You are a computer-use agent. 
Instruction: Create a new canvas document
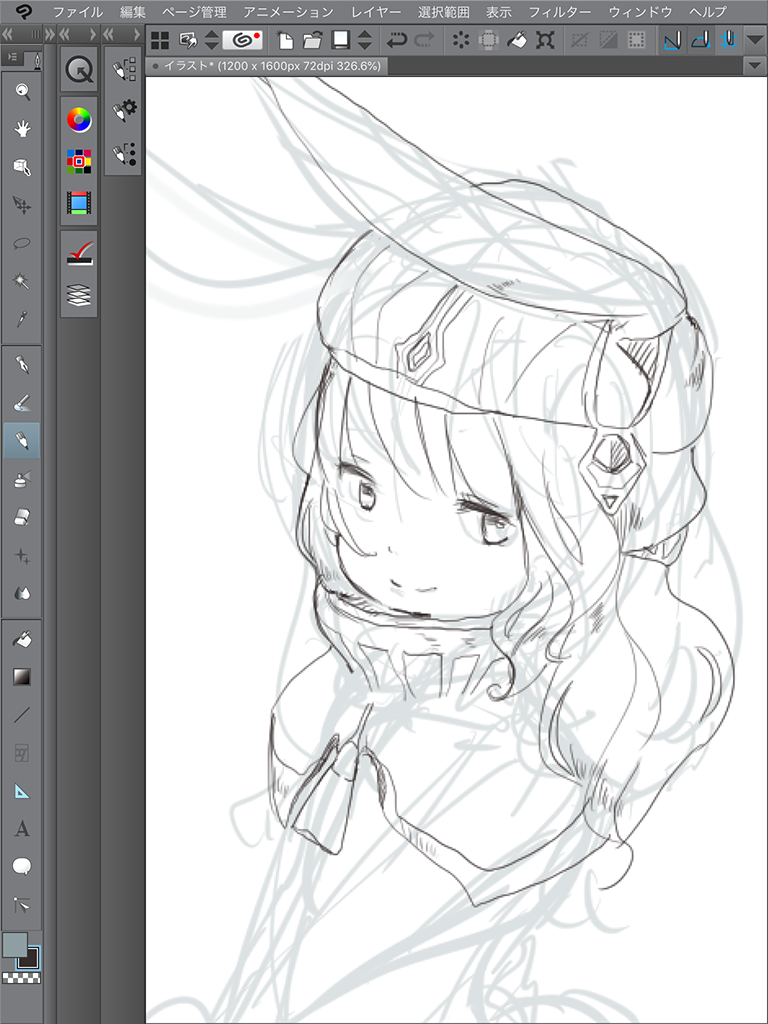click(285, 40)
